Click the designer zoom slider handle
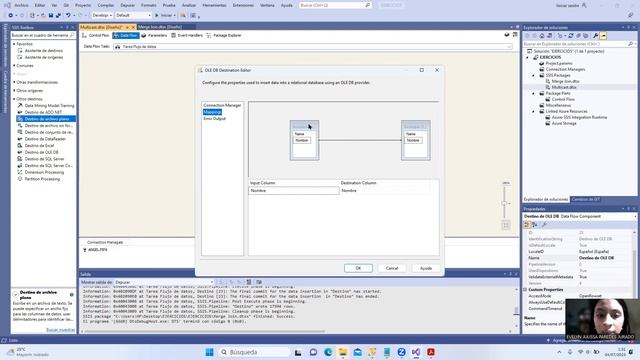Screen dimensions: 640x360 [x=504, y=203]
